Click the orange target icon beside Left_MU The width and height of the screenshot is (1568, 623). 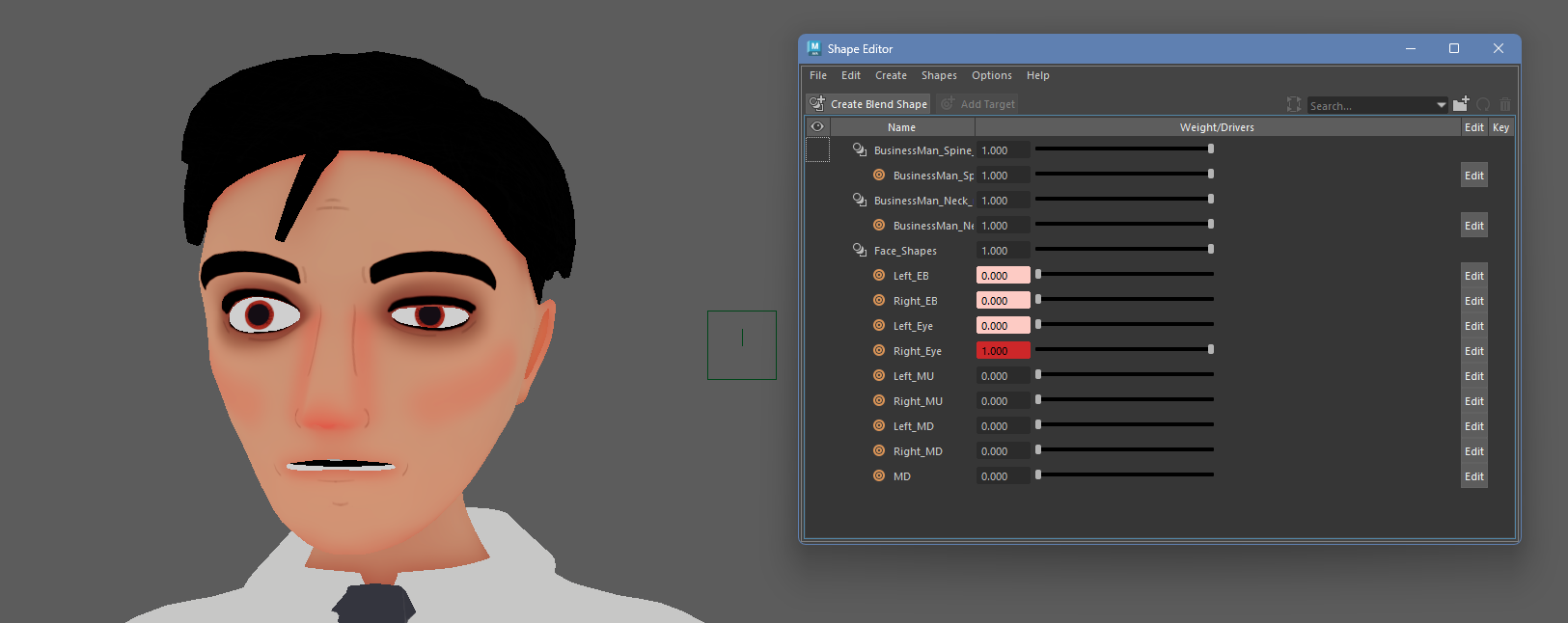coord(879,375)
